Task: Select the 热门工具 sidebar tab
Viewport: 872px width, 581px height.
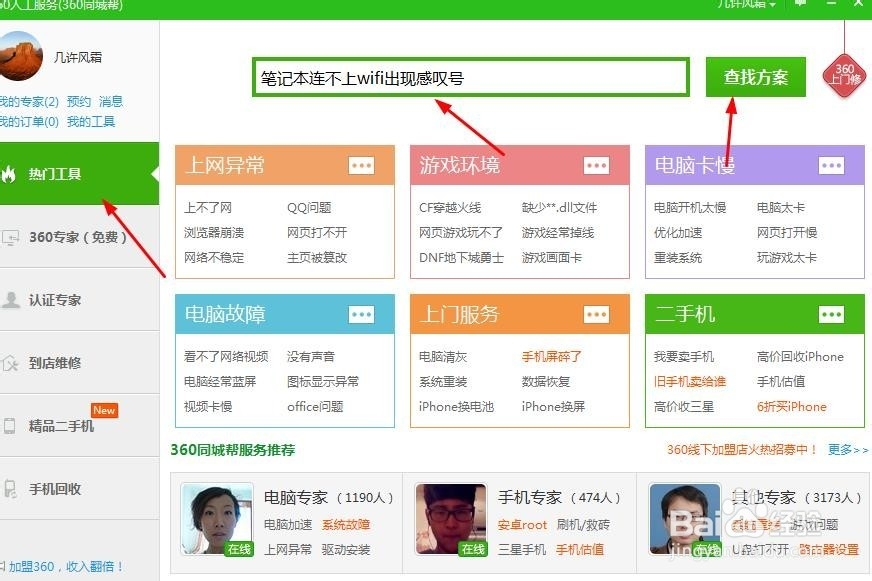Action: [x=79, y=174]
